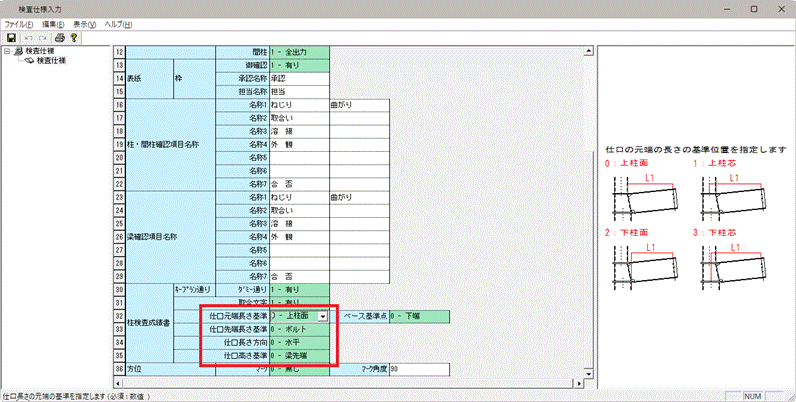This screenshot has height=402, width=796.
Task: Click the マーク角度 field showing 90
Action: [420, 369]
